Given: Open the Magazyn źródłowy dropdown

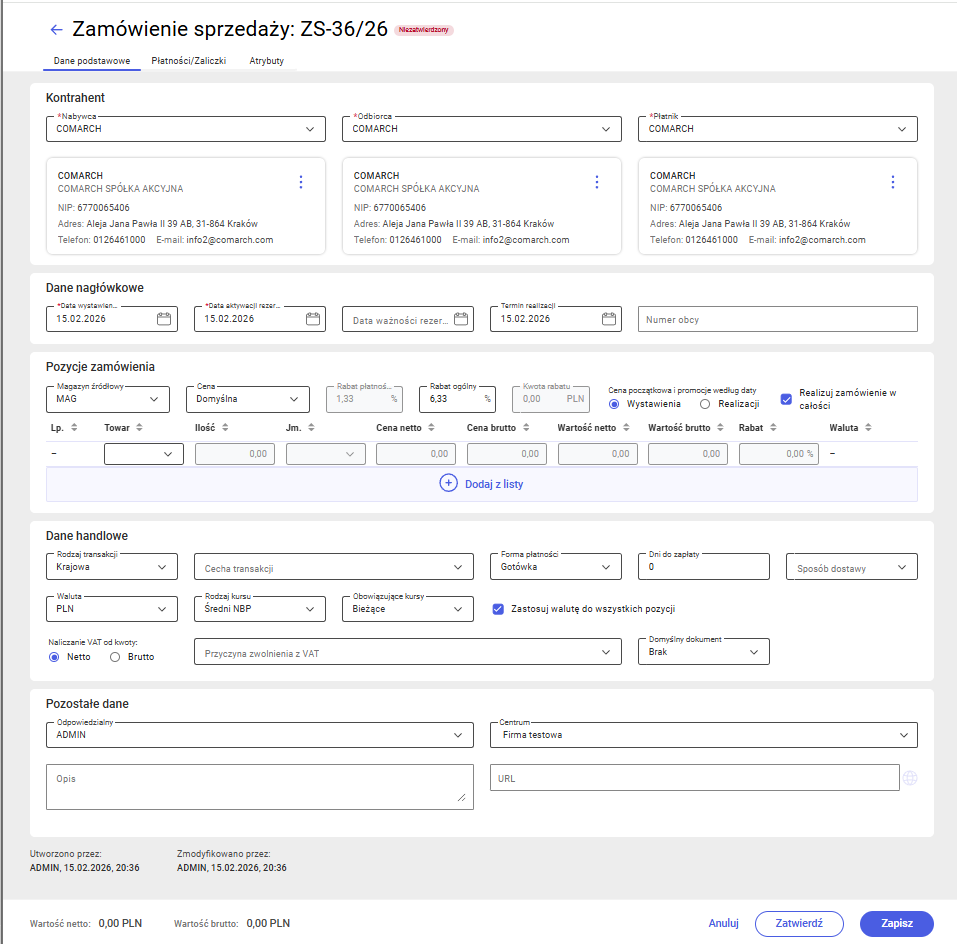Looking at the screenshot, I should click(108, 399).
